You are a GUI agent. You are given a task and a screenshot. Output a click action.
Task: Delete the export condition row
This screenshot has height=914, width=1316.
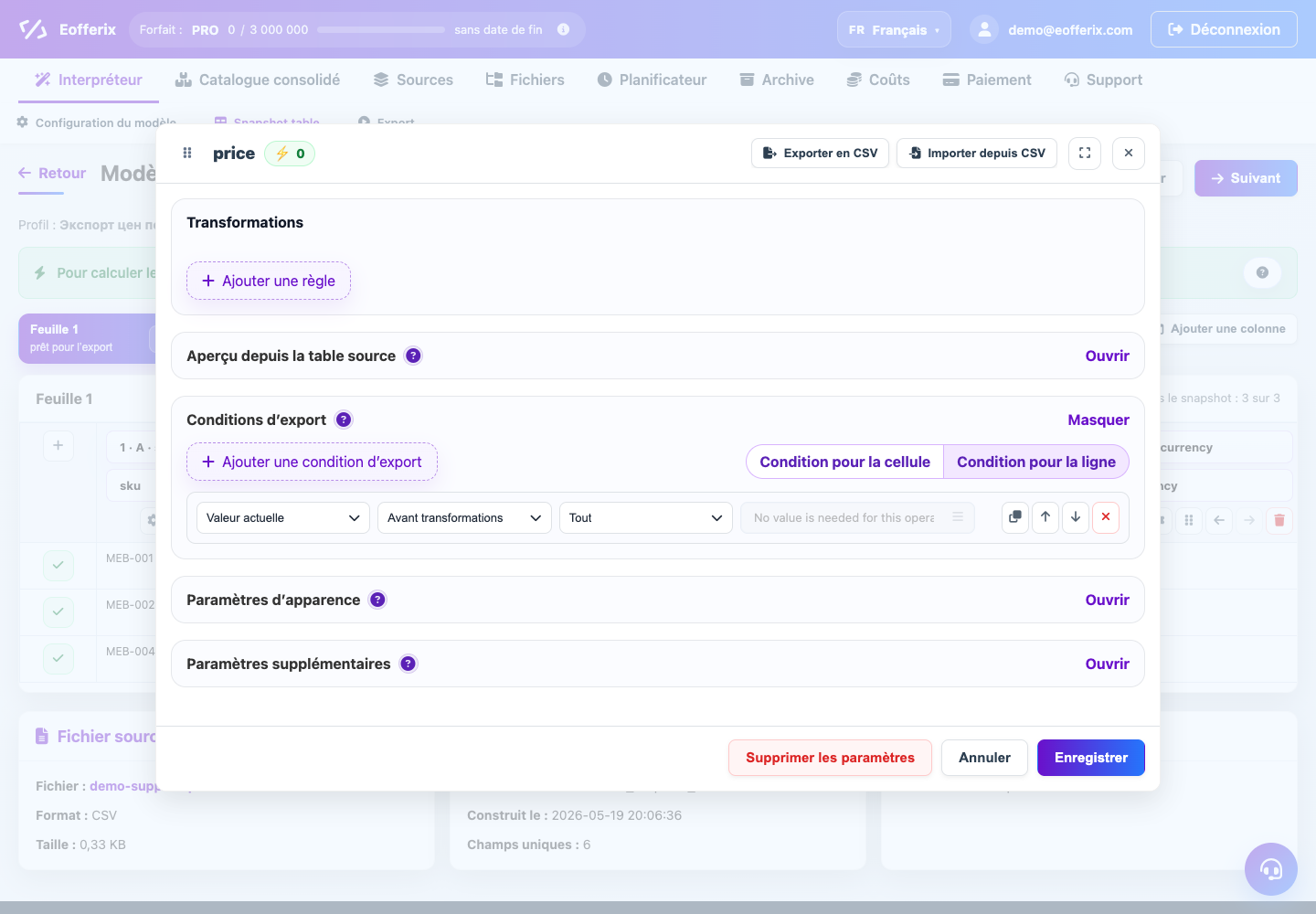pos(1106,517)
